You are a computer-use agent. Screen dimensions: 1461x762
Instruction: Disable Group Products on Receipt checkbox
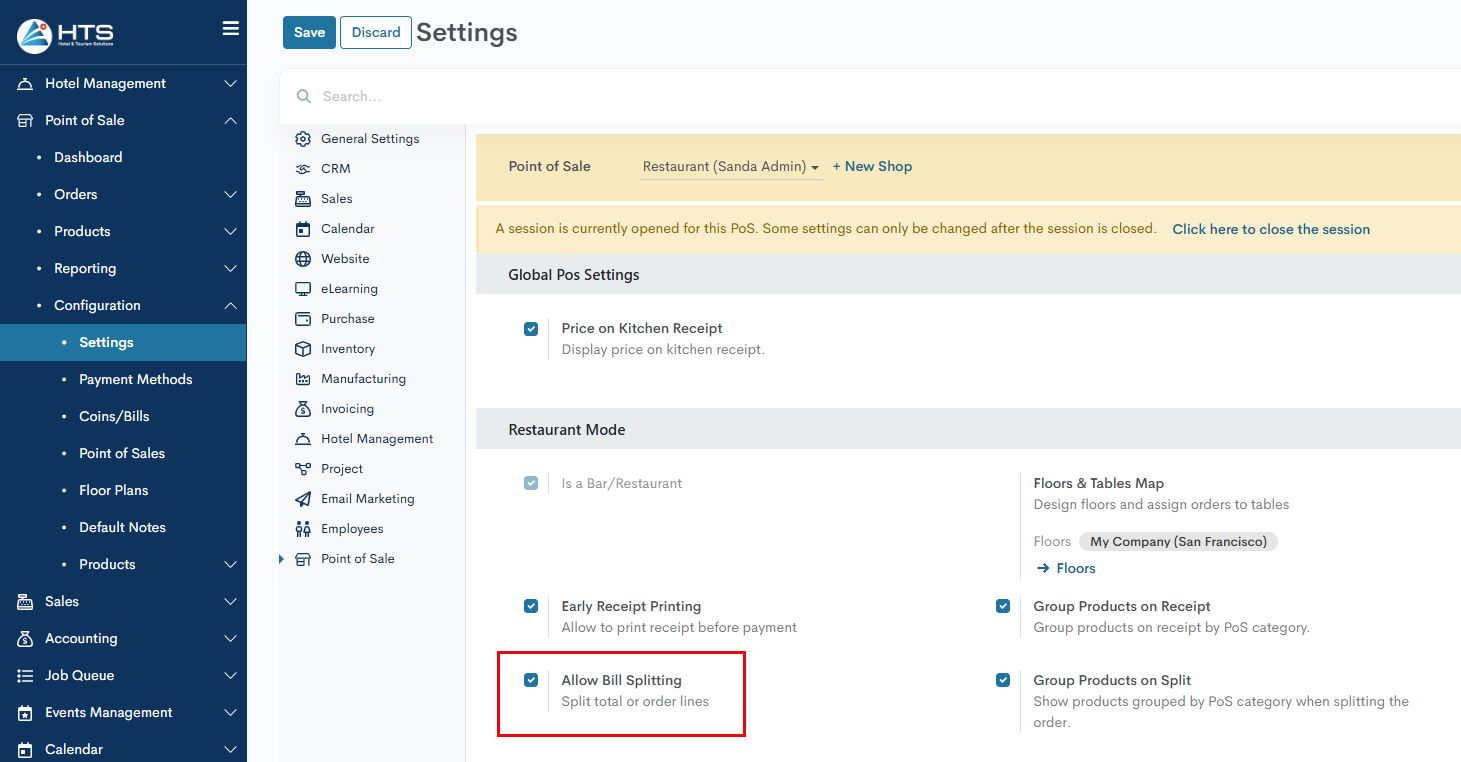(1003, 606)
